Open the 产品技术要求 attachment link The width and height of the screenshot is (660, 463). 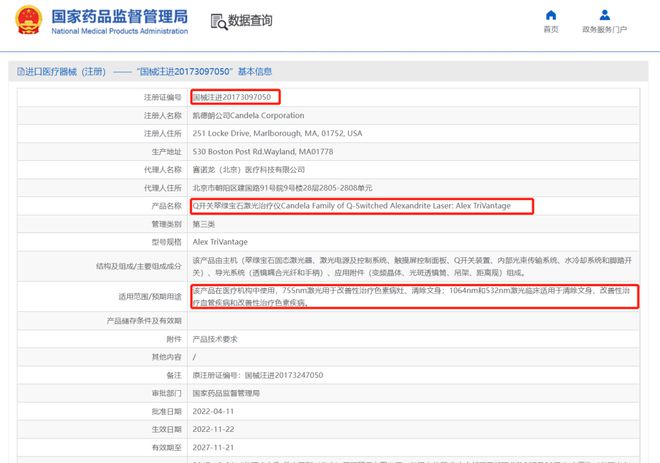pyautogui.click(x=215, y=339)
